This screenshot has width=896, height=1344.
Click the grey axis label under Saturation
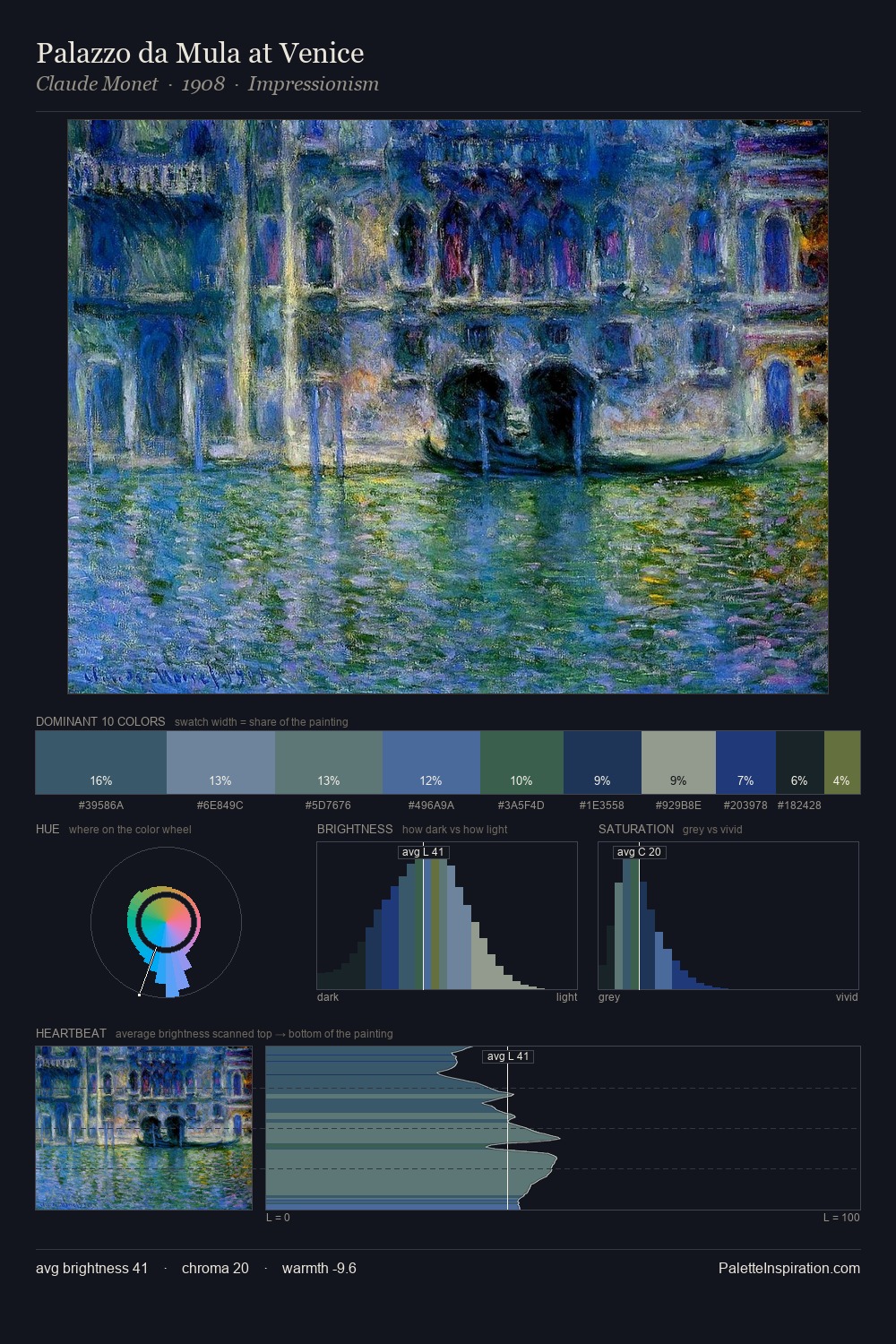click(x=609, y=997)
